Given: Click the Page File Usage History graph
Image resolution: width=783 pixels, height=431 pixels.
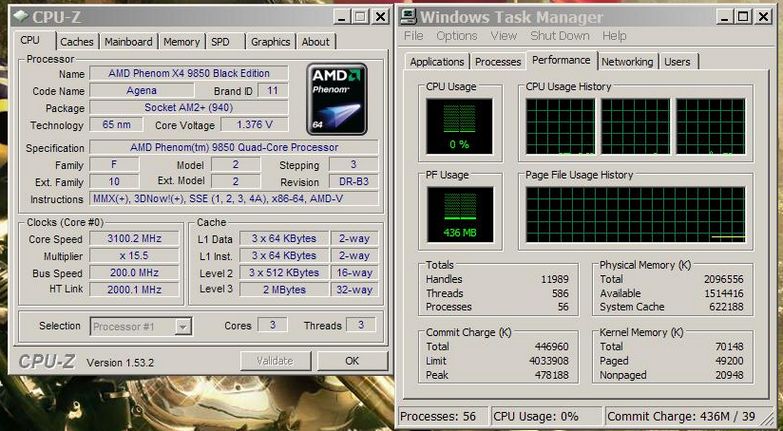Looking at the screenshot, I should (636, 212).
